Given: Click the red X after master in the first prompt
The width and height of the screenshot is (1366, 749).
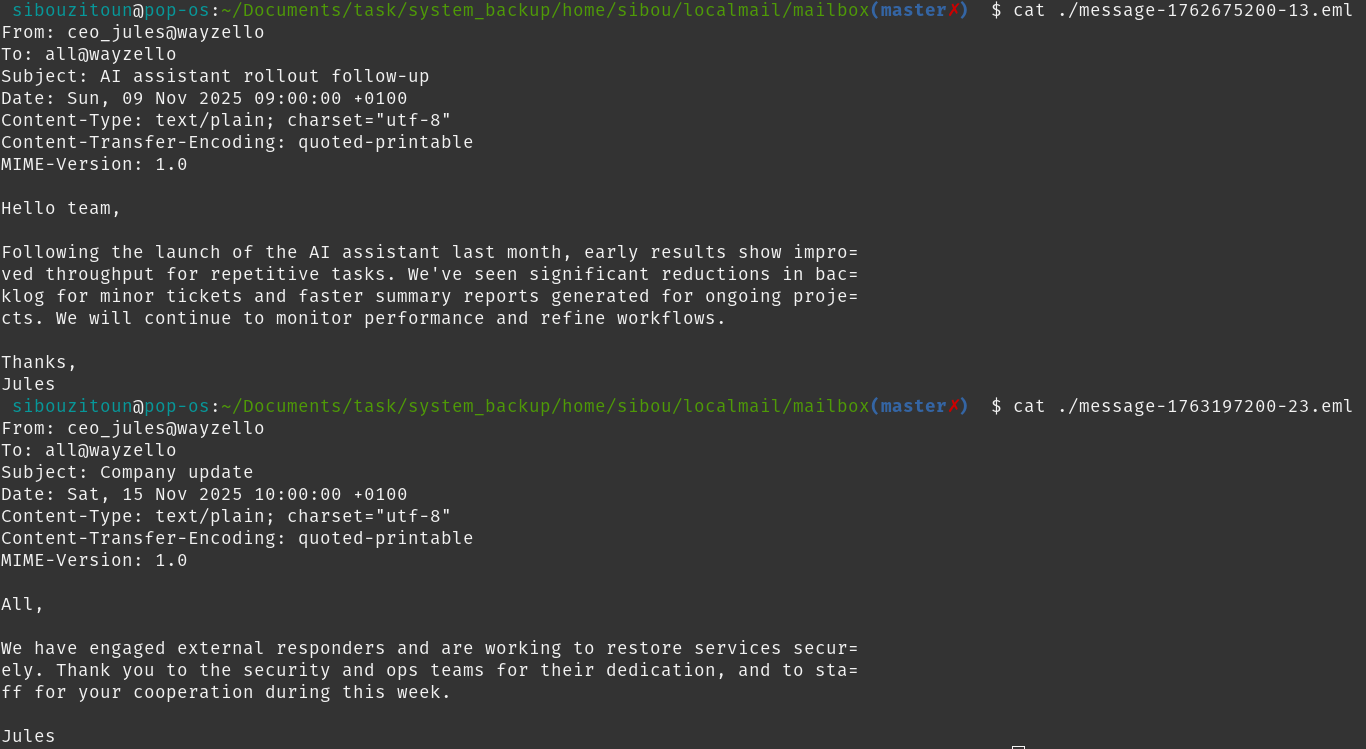Looking at the screenshot, I should 953,10.
